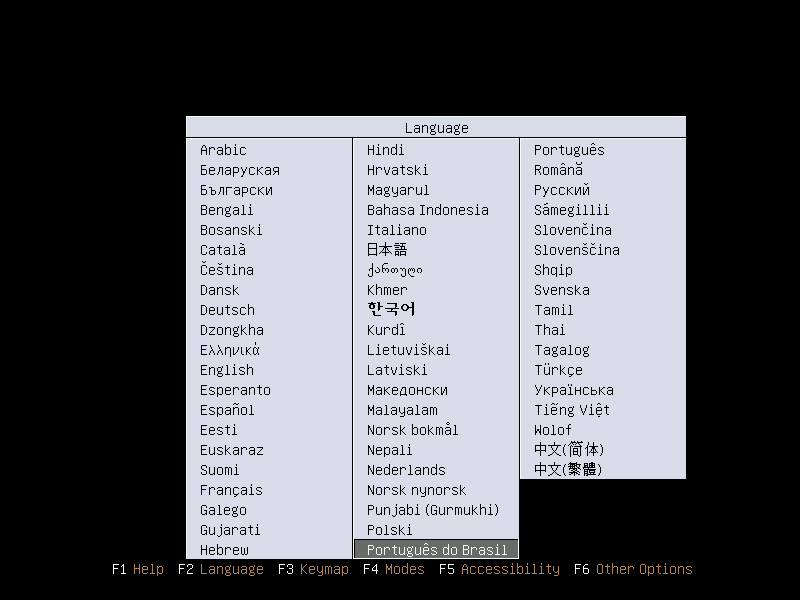Choose Македонски entry
The image size is (800, 600).
tap(407, 390)
